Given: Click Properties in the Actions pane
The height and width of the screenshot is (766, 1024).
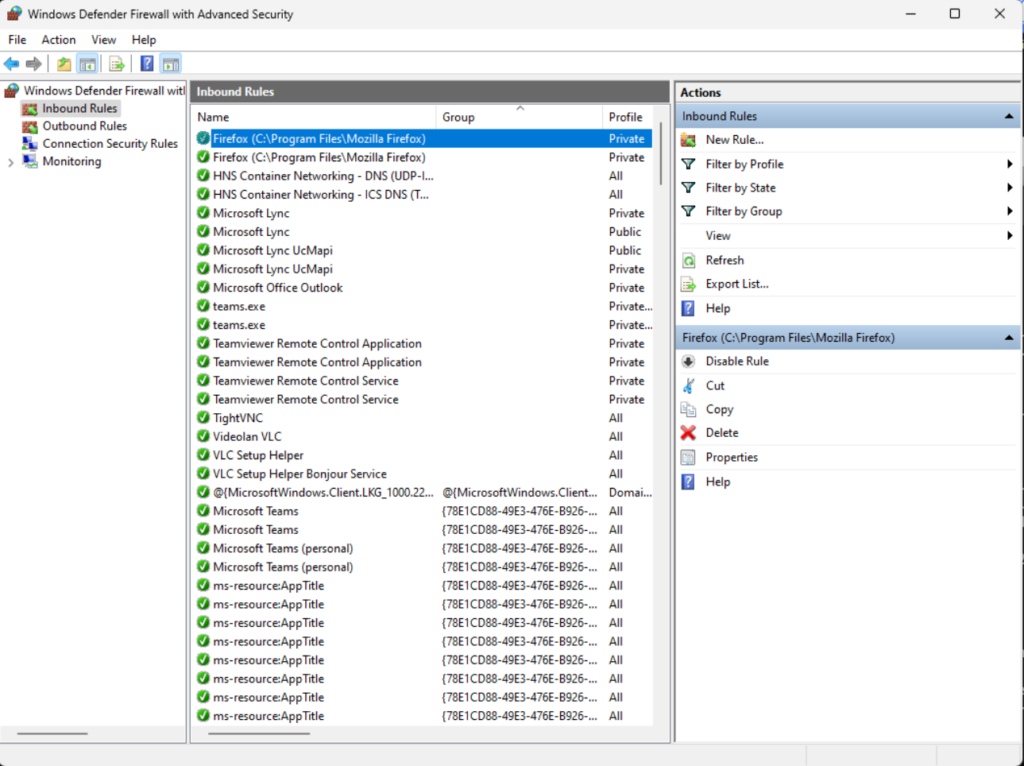Looking at the screenshot, I should click(x=731, y=457).
